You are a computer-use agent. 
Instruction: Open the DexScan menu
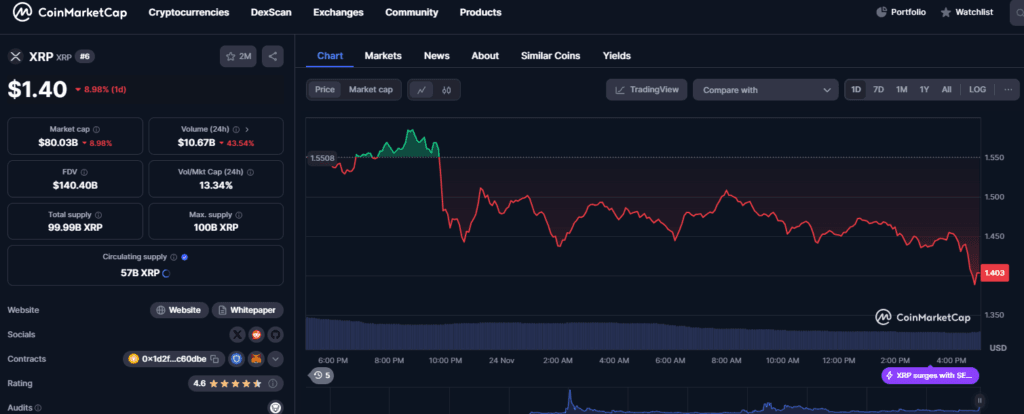271,12
